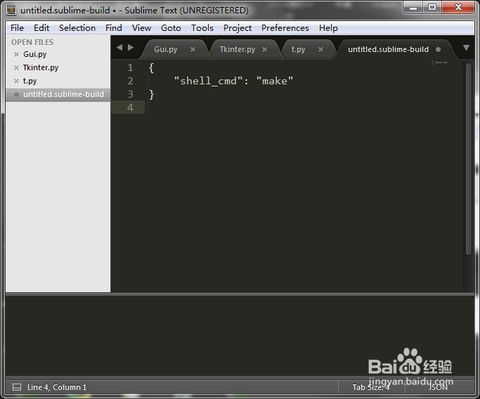Image resolution: width=480 pixels, height=399 pixels.
Task: Go to next tab with right arrow
Action: coord(131,48)
